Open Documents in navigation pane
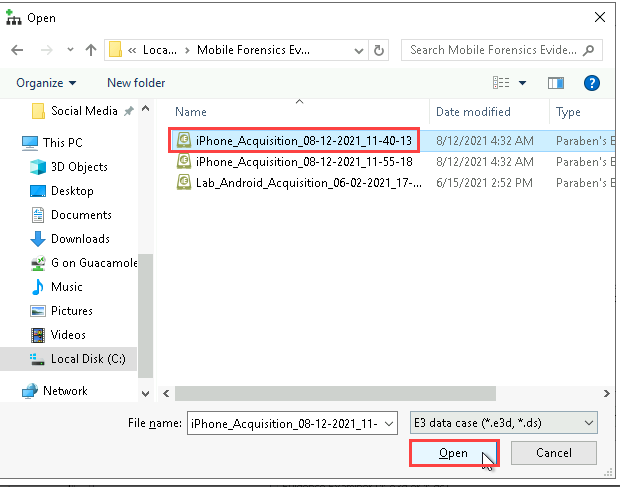This screenshot has height=487, width=620. pos(81,215)
